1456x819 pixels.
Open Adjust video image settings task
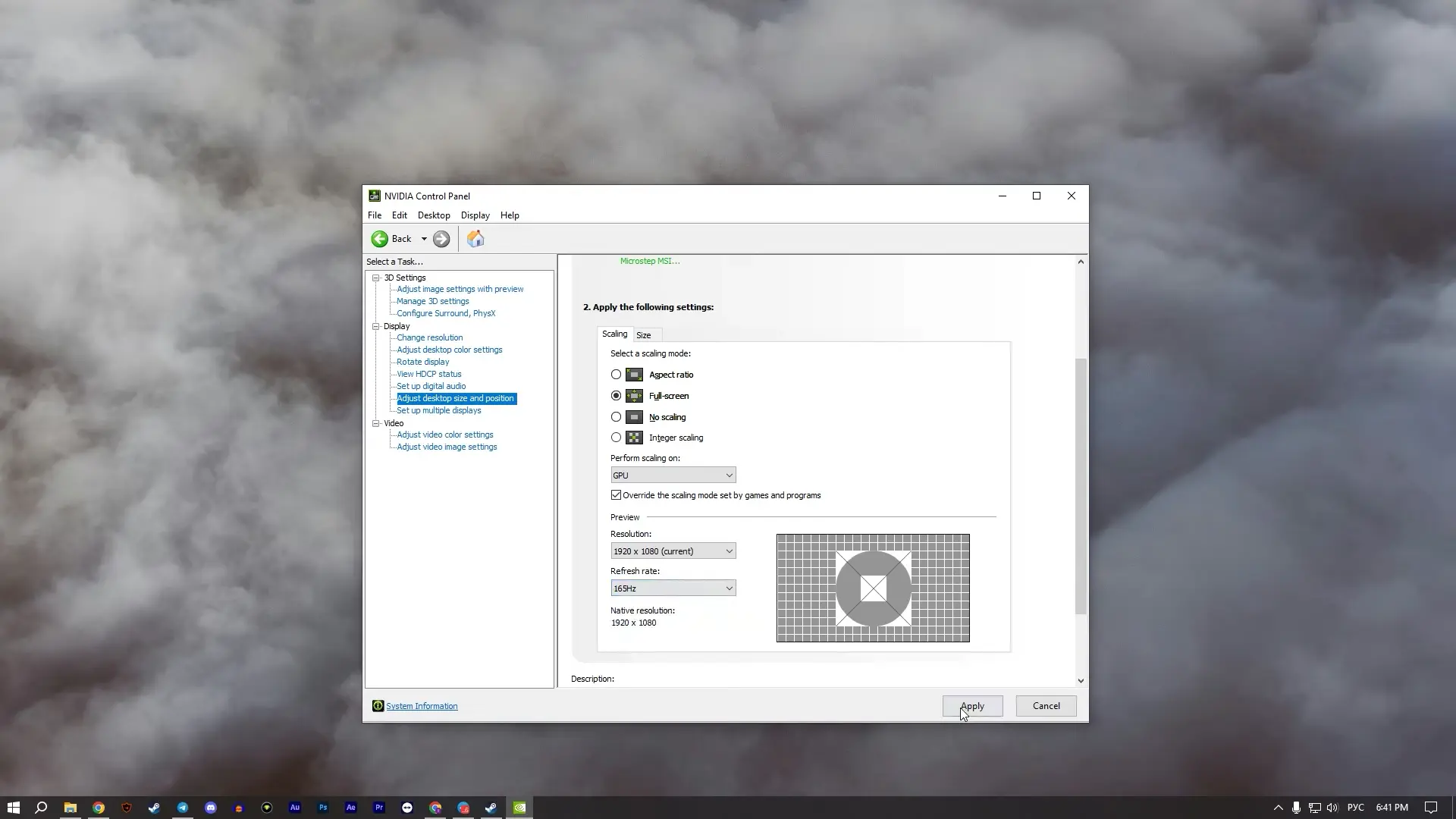pos(447,447)
